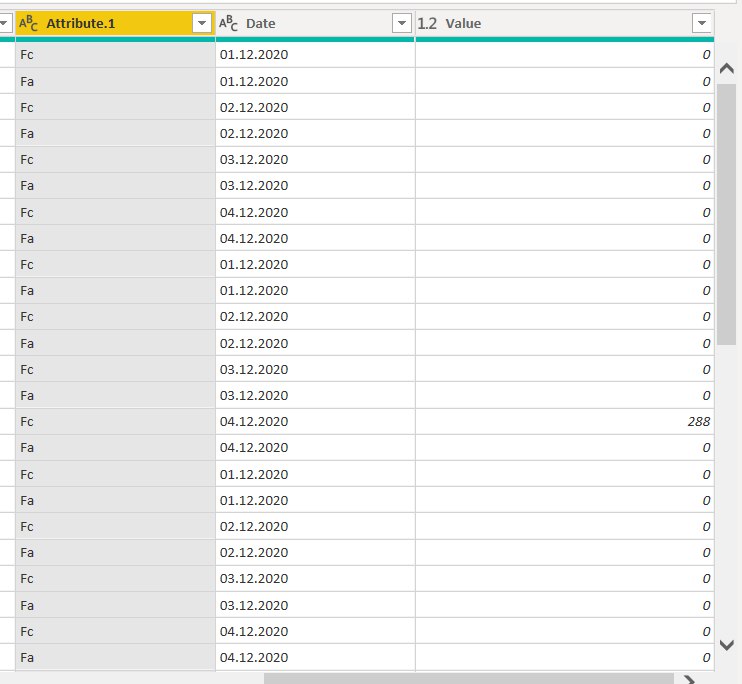Open the Attribute.1 column filter dropdown
Image resolution: width=742 pixels, height=684 pixels.
coord(202,23)
